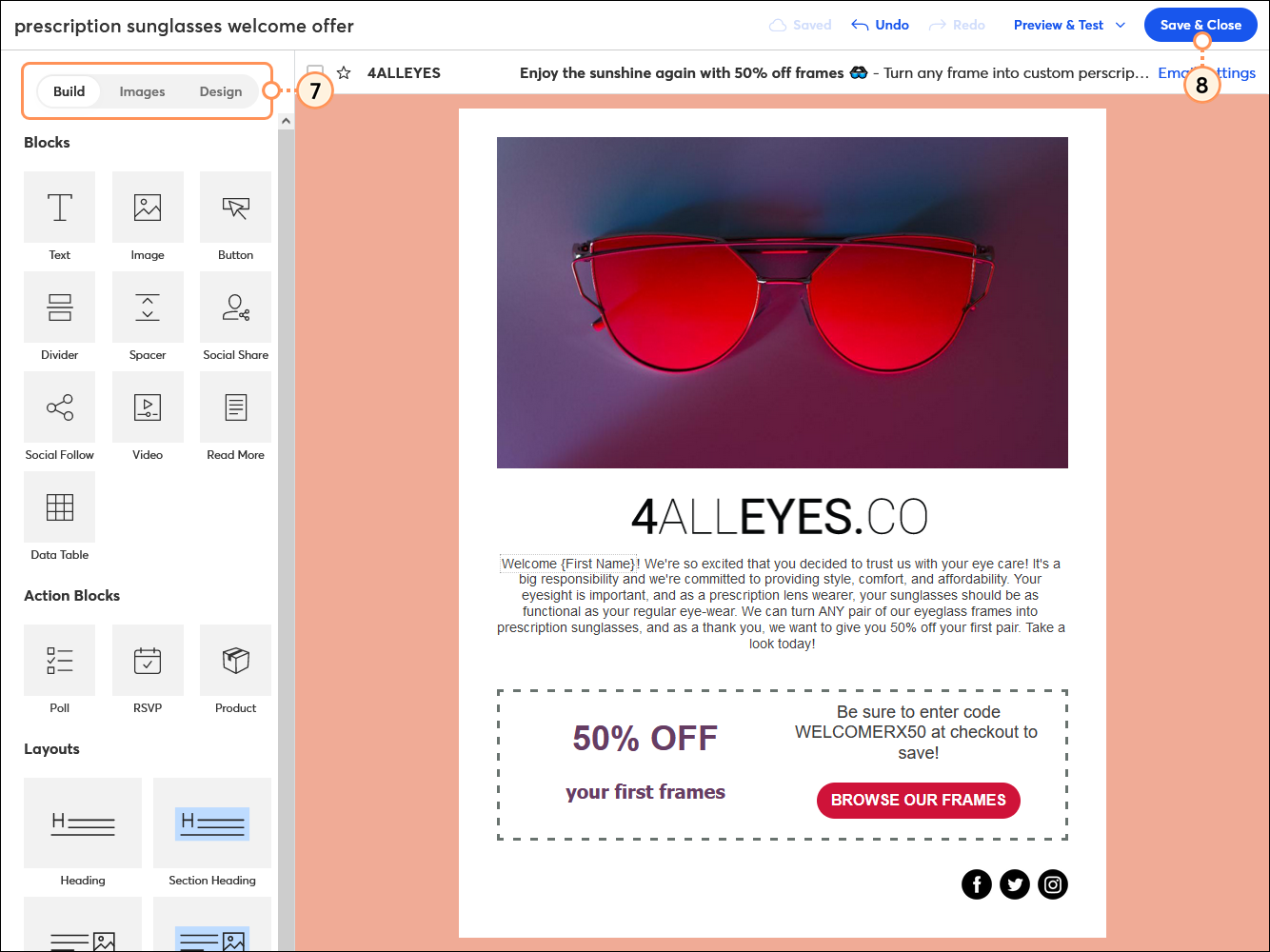Click Save & Close
The image size is (1270, 952).
pyautogui.click(x=1201, y=25)
